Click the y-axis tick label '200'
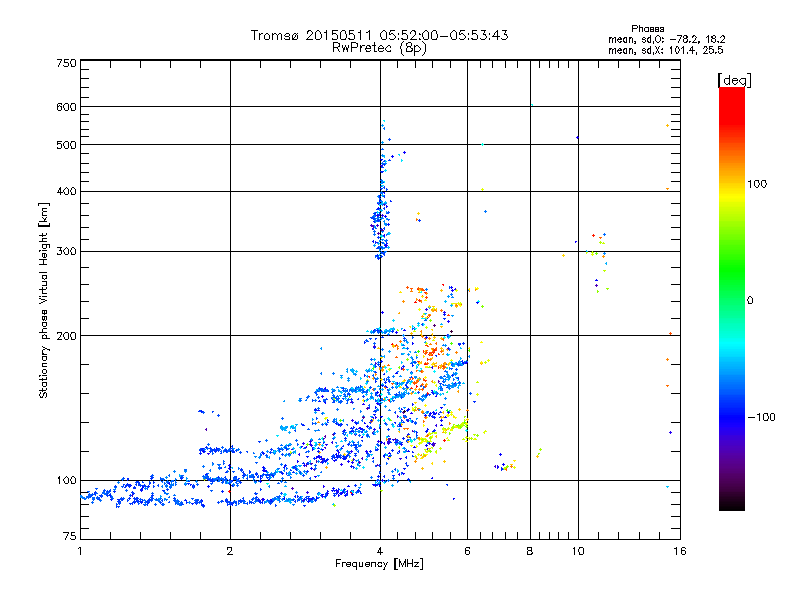 [67, 336]
